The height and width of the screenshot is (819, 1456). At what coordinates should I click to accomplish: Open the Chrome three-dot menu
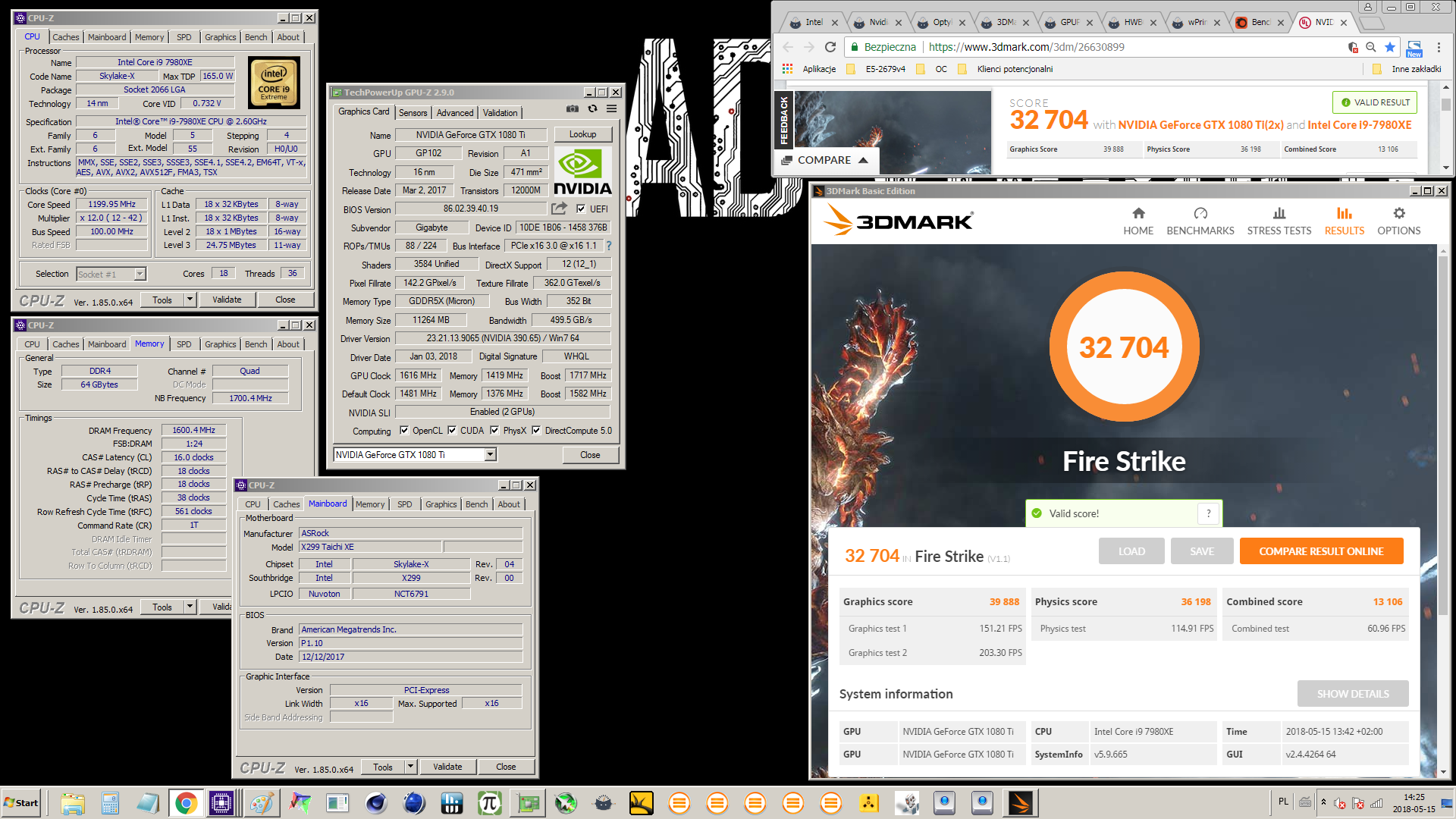click(1439, 47)
